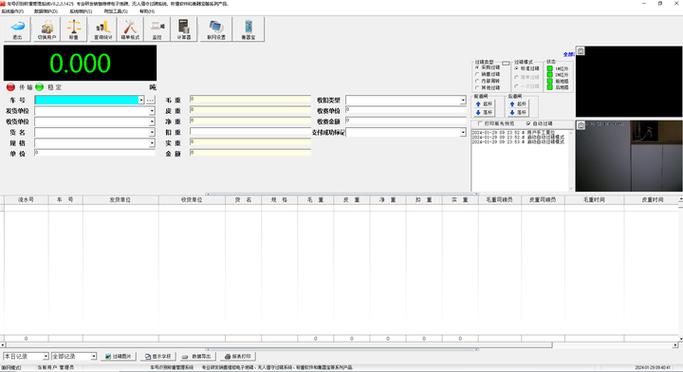The image size is (683, 372).
Task: Click the lower camera video preview
Action: (x=629, y=156)
